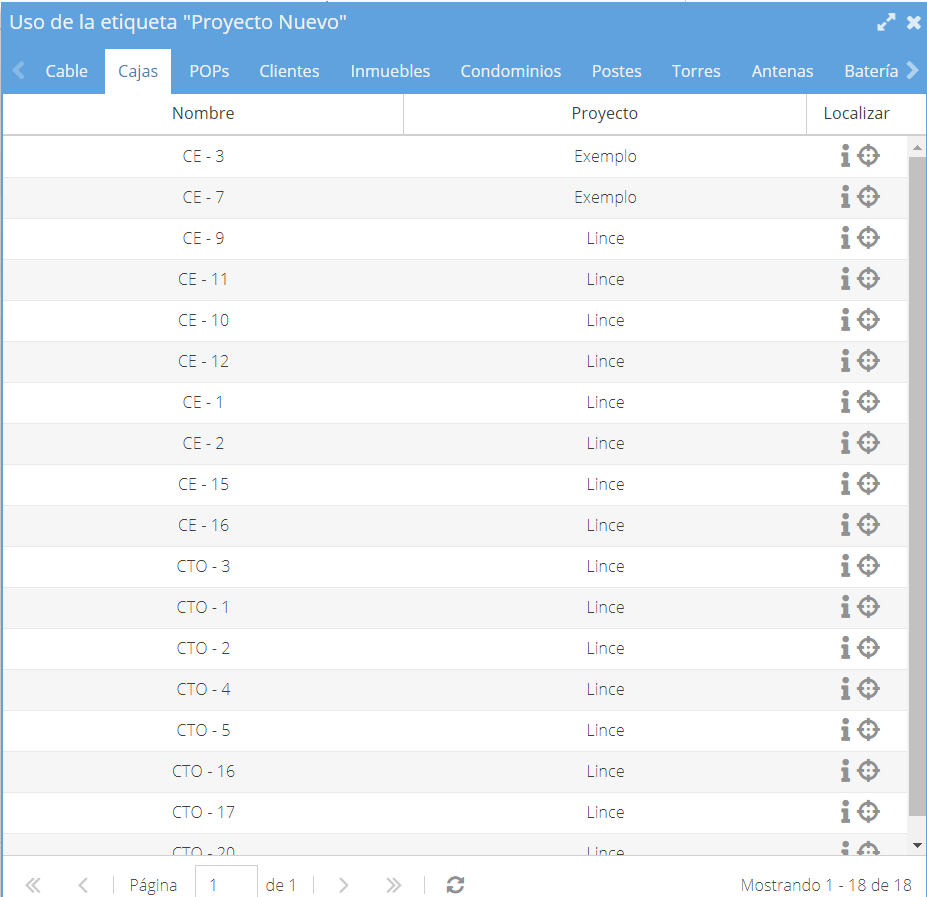Screen dimensions: 927x897
Task: Open info for box CE - 7
Action: (x=845, y=197)
